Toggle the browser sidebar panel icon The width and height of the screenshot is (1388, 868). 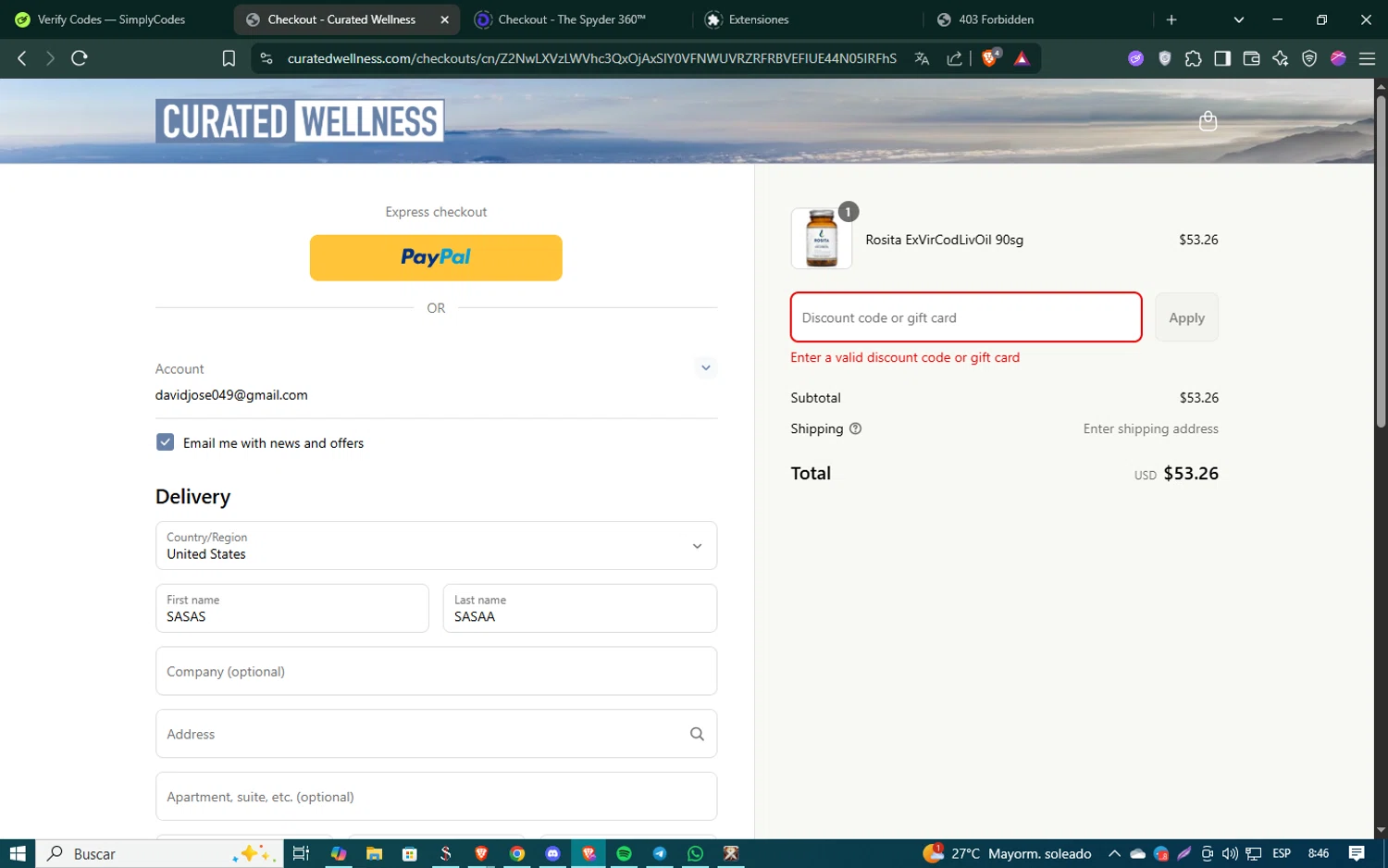tap(1222, 58)
